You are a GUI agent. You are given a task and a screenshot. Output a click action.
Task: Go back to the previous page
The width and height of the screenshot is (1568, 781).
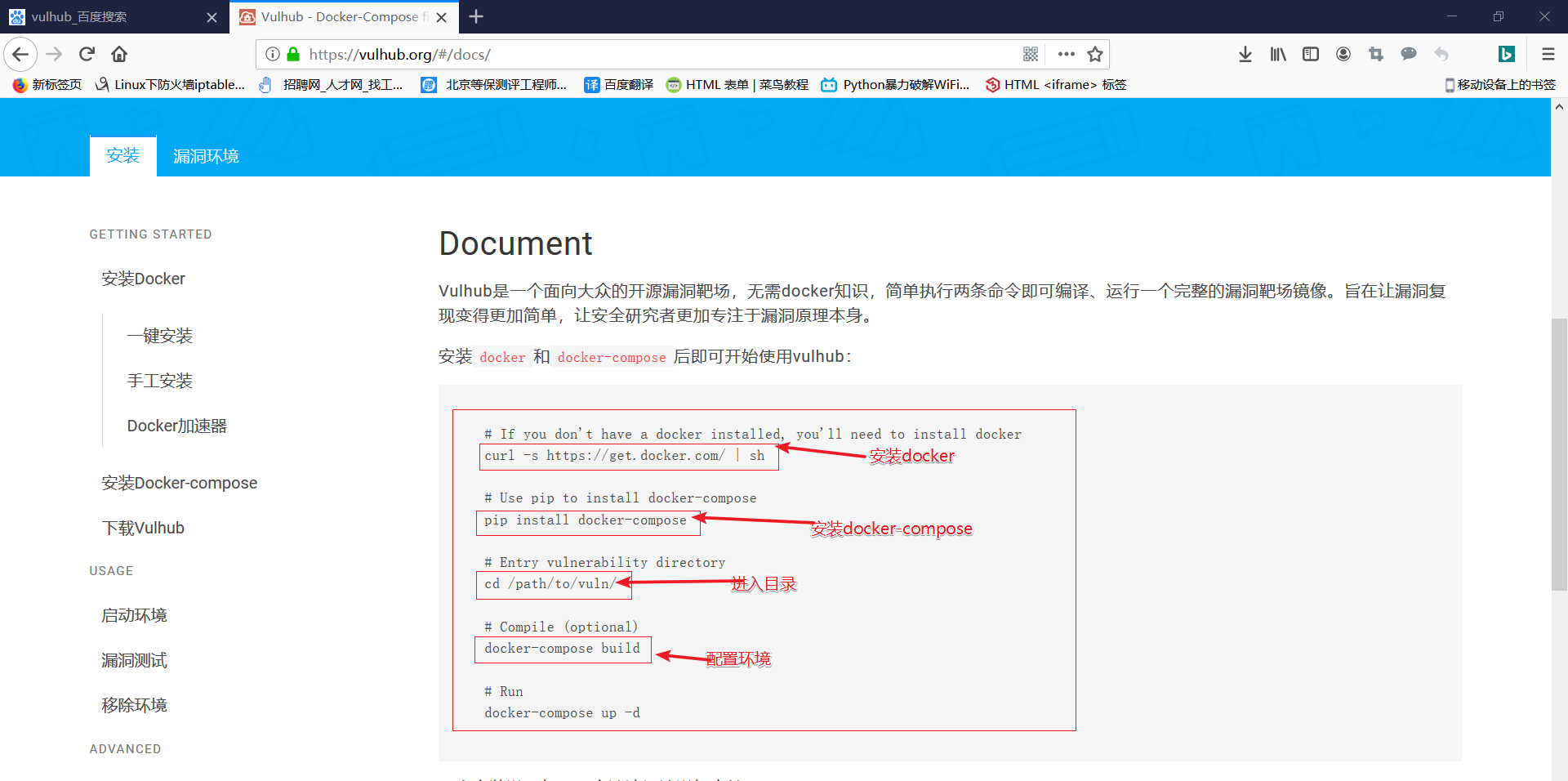coord(20,55)
